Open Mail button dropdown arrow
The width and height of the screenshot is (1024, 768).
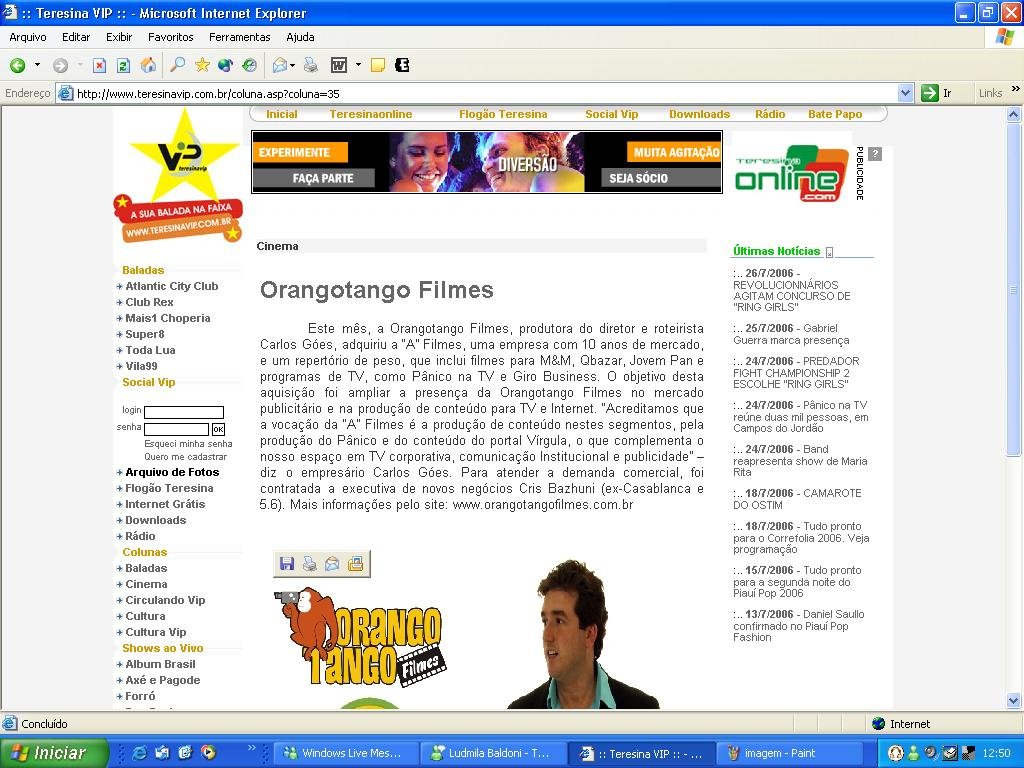(293, 65)
